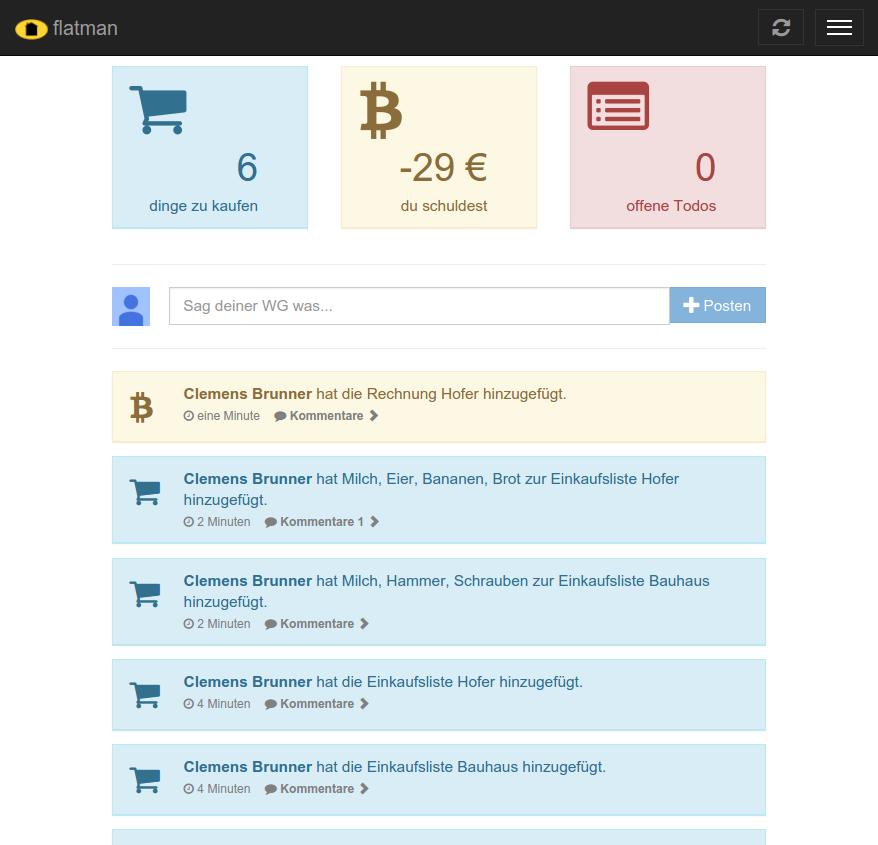Click the user avatar beside the post field
The width and height of the screenshot is (878, 845).
(131, 306)
